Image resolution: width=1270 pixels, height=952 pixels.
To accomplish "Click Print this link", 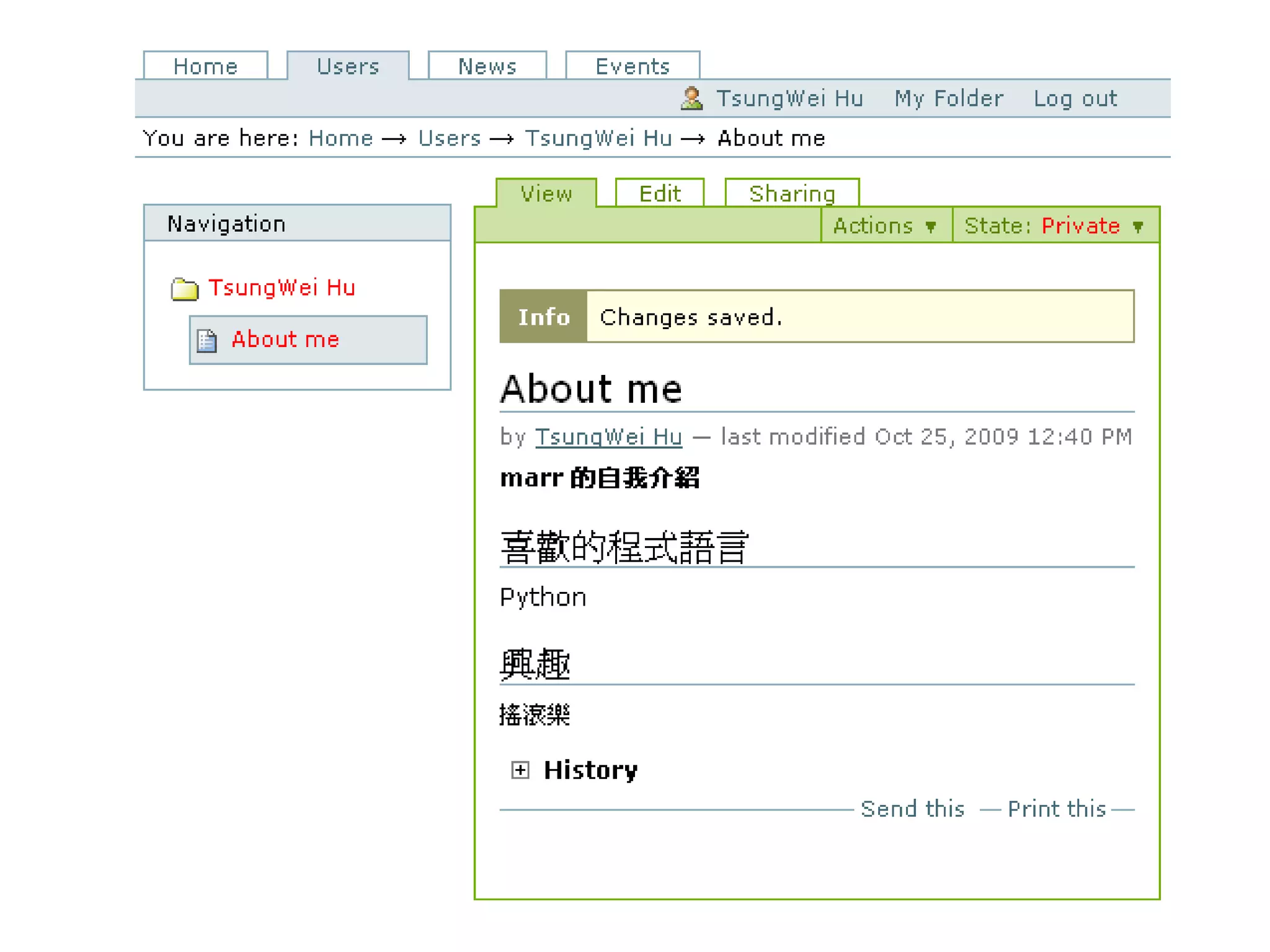I will click(x=1056, y=809).
